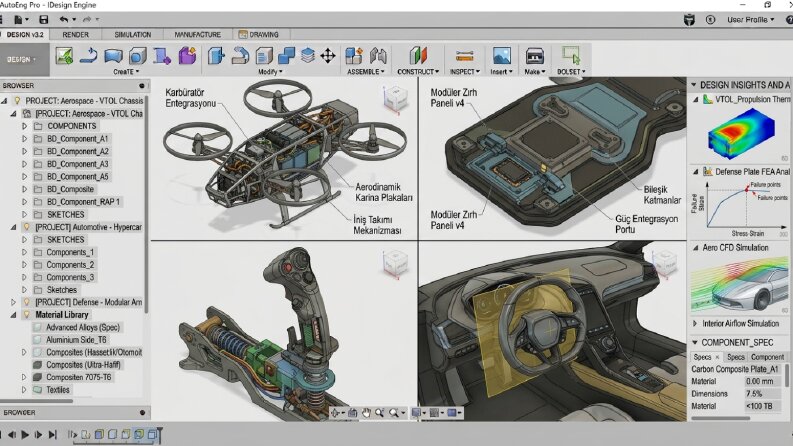Click the Undo arrow icon
The image size is (793, 446).
coord(64,19)
